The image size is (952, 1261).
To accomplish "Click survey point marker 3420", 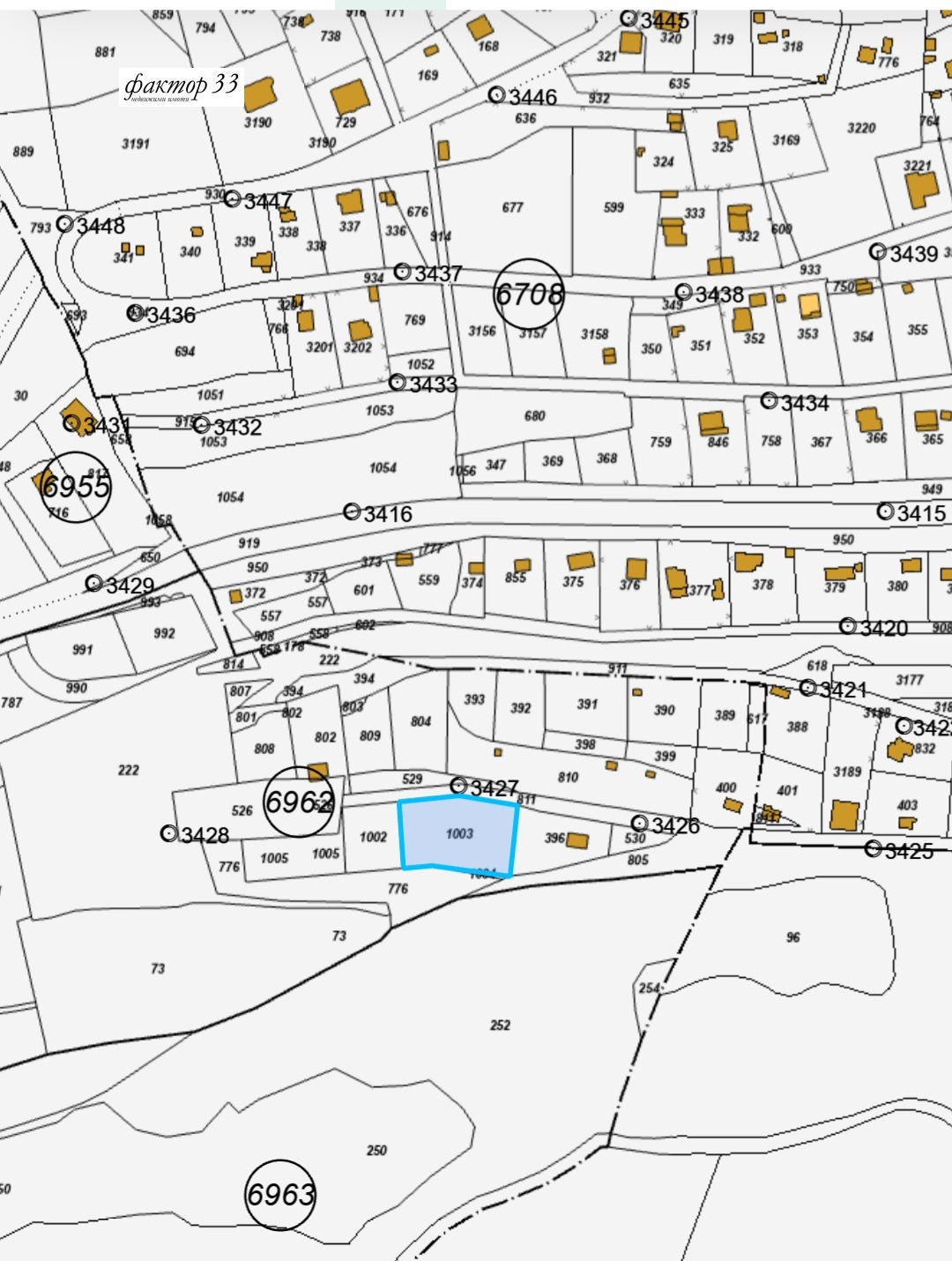I will [847, 625].
